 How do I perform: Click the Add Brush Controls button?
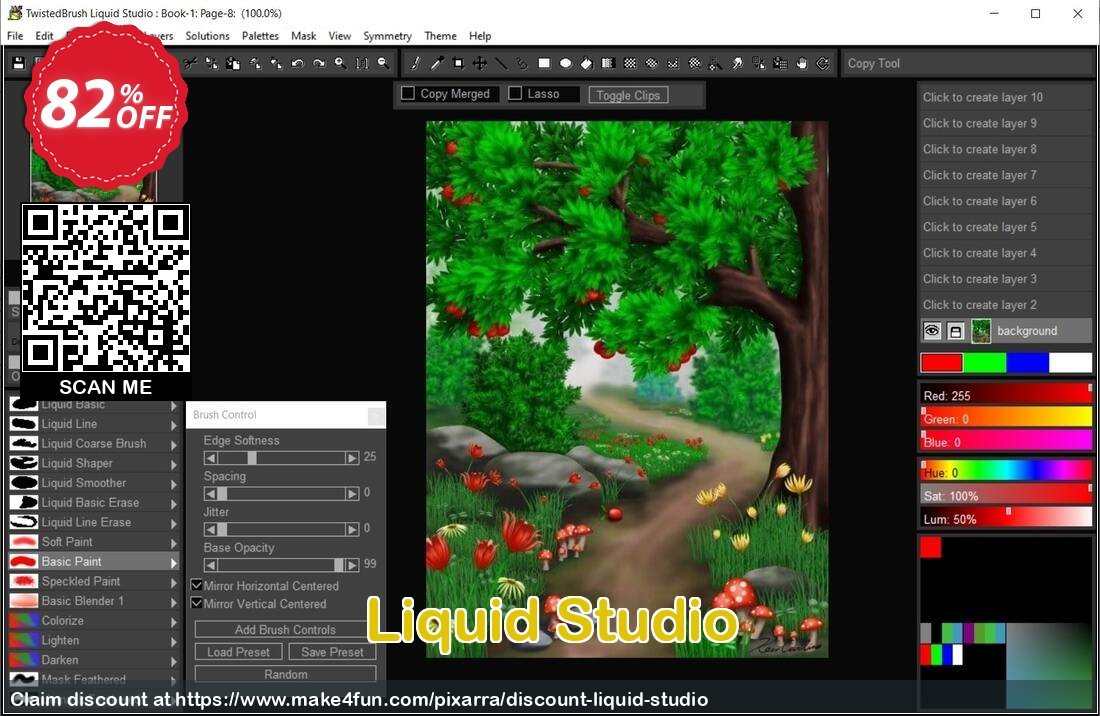[285, 629]
